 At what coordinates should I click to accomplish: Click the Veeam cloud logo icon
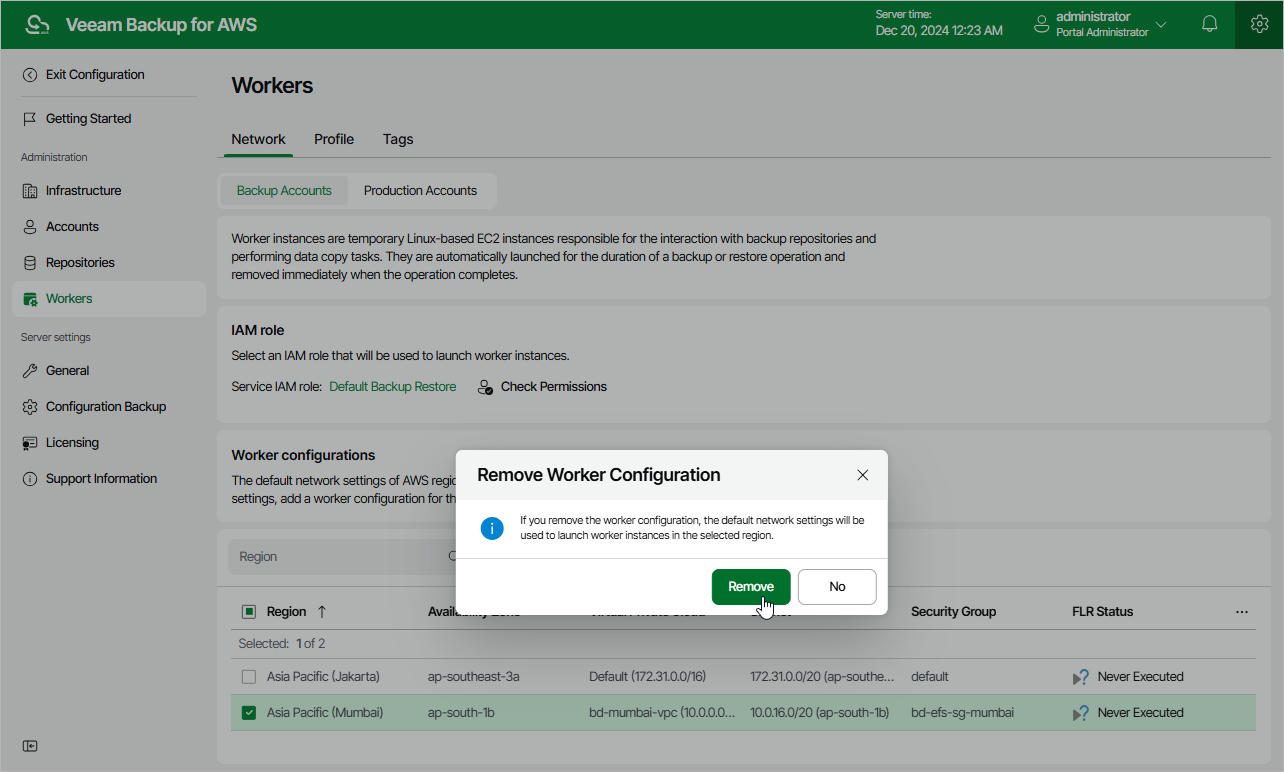tap(36, 25)
